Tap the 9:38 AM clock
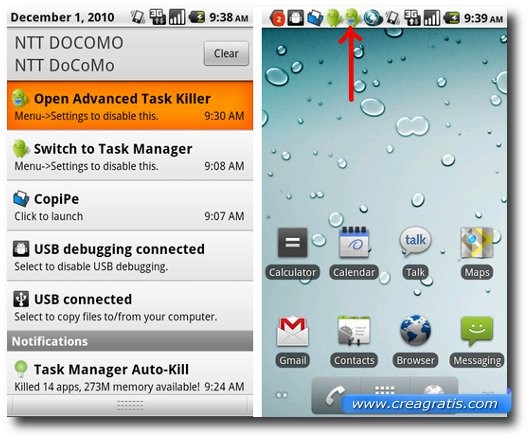530x440 pixels. pos(229,17)
